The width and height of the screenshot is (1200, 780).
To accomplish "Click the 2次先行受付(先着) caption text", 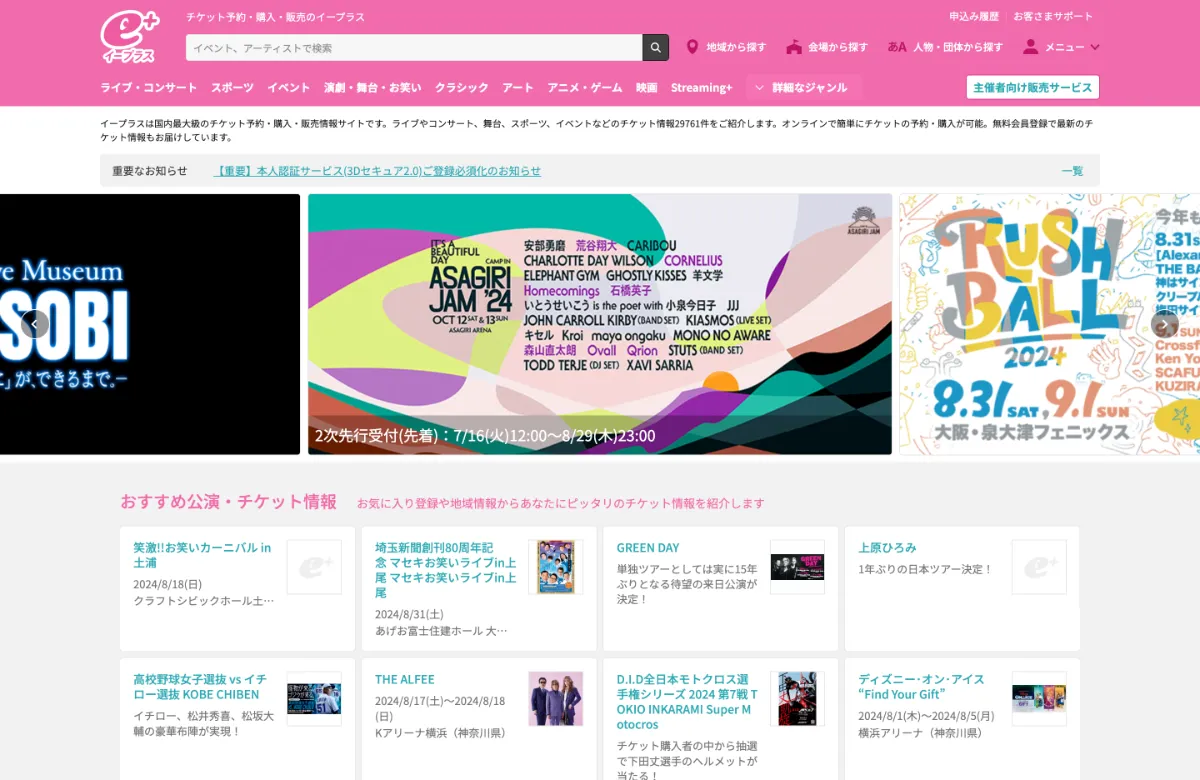I will tap(485, 436).
